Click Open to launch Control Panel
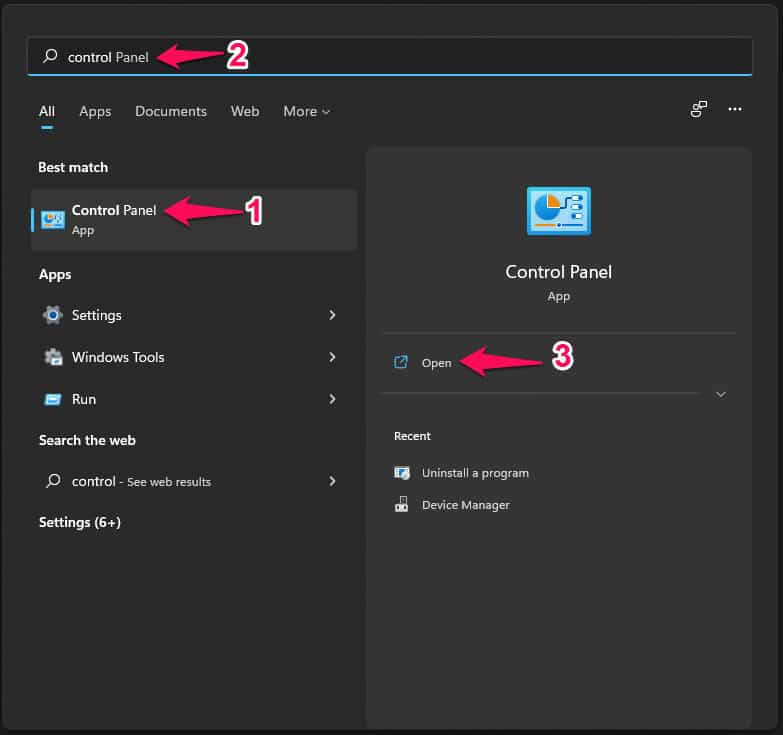 pos(436,363)
